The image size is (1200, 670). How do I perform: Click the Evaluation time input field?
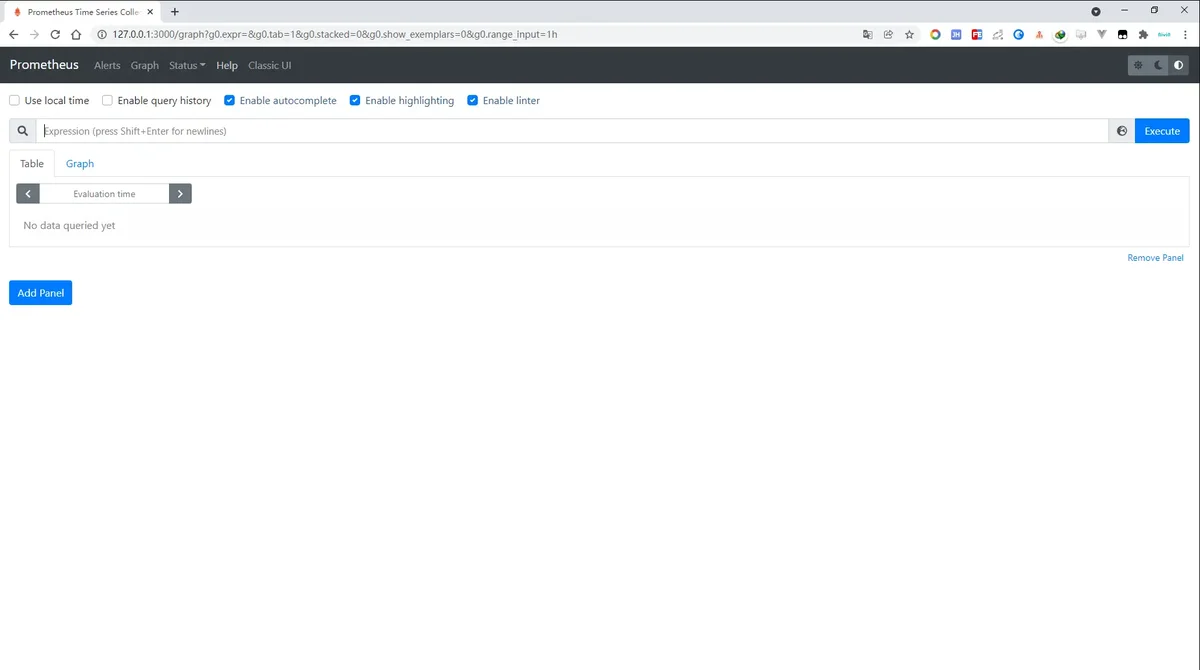(x=104, y=194)
